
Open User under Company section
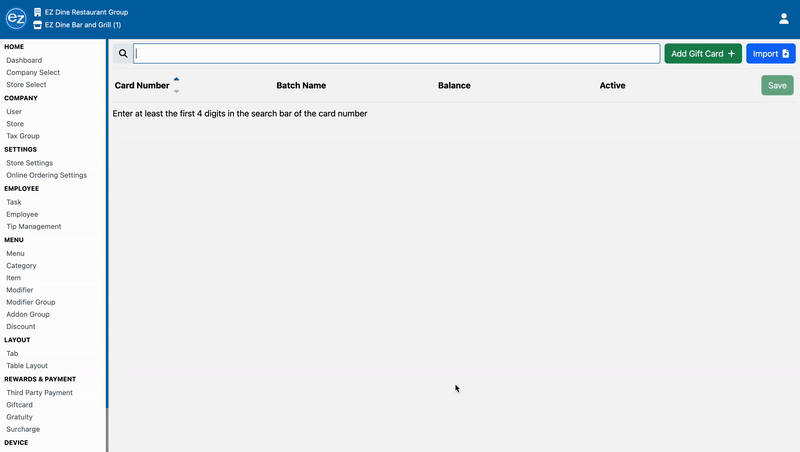14,112
